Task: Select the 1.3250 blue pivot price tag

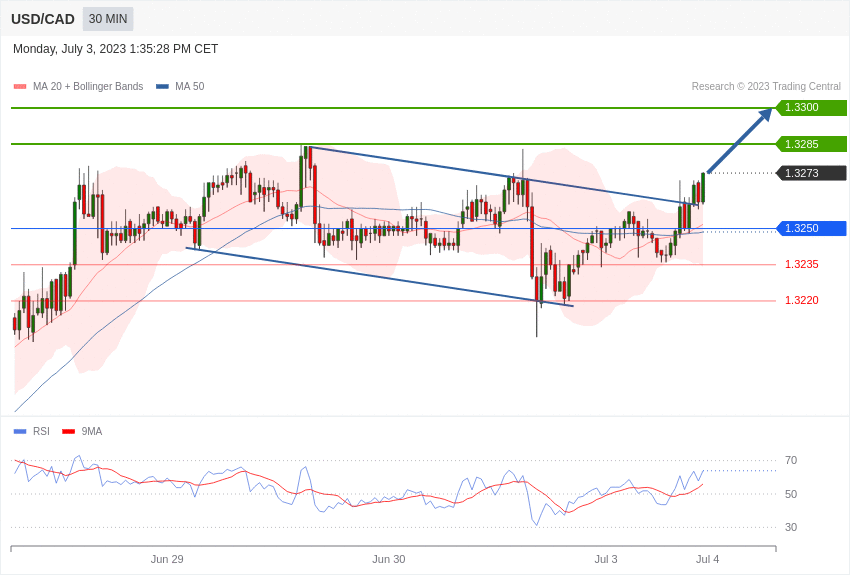Action: [811, 228]
